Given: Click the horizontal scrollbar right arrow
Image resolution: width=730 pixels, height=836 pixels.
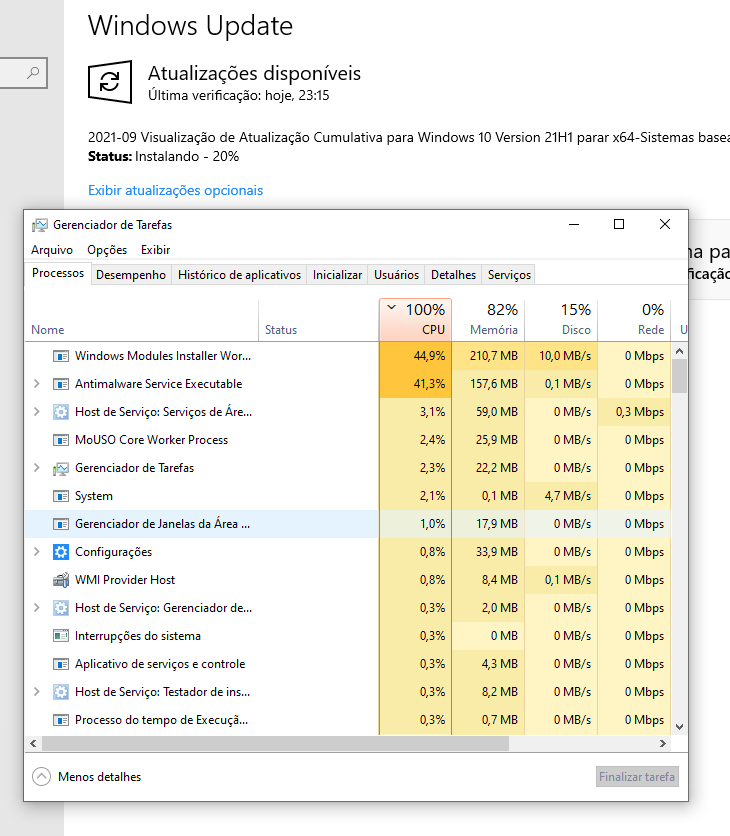Looking at the screenshot, I should 663,743.
